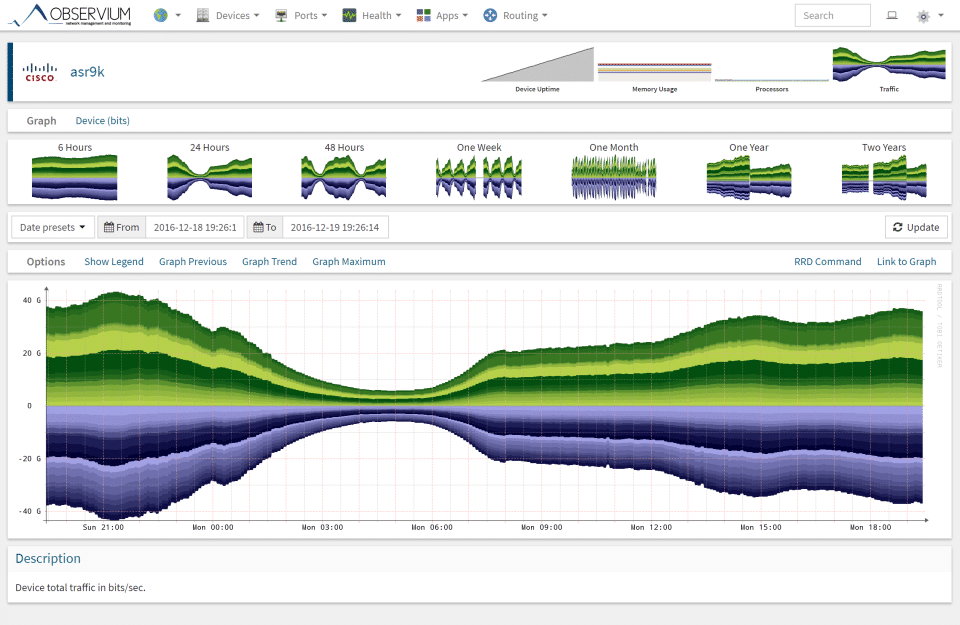The width and height of the screenshot is (960, 625).
Task: Click the laptop display icon
Action: point(892,15)
